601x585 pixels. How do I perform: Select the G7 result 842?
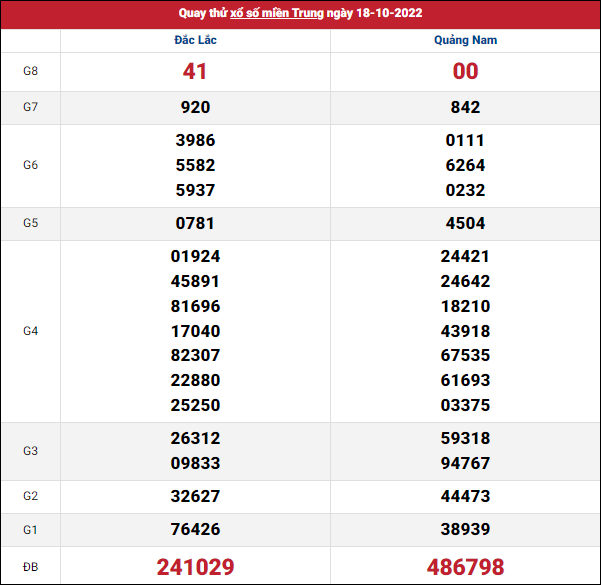(x=465, y=108)
